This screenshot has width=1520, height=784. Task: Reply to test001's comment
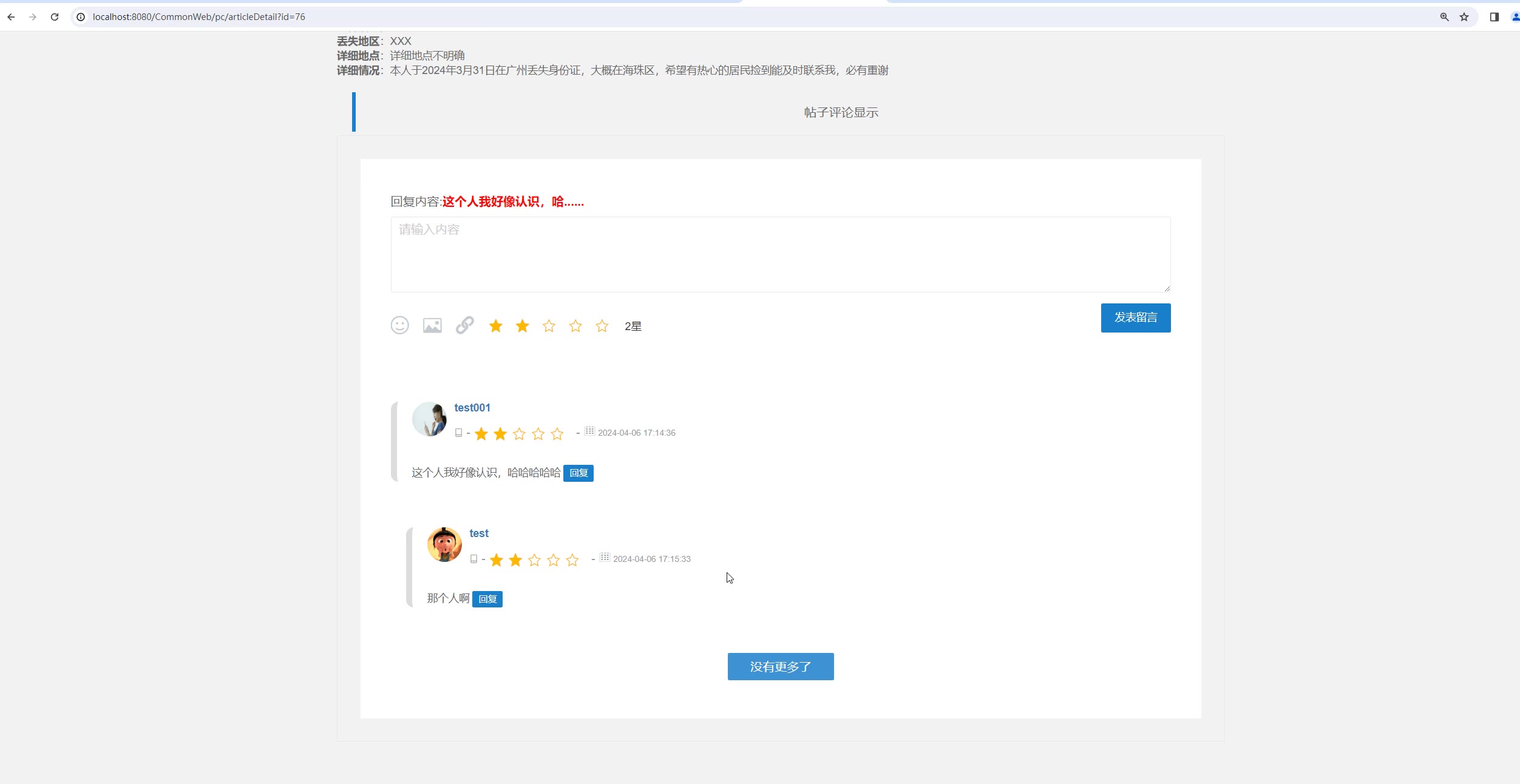click(578, 473)
